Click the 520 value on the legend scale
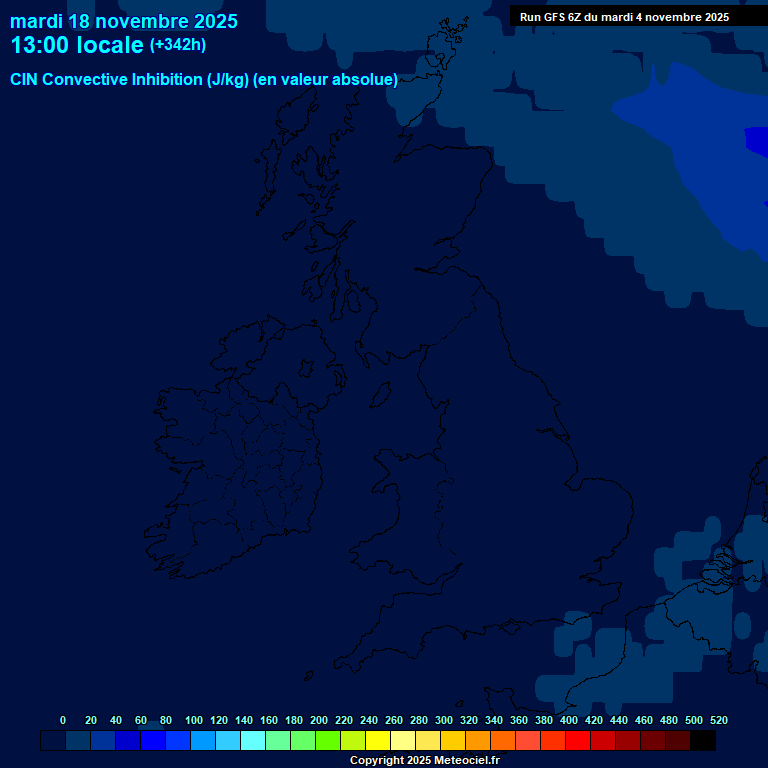The image size is (768, 768). point(718,720)
